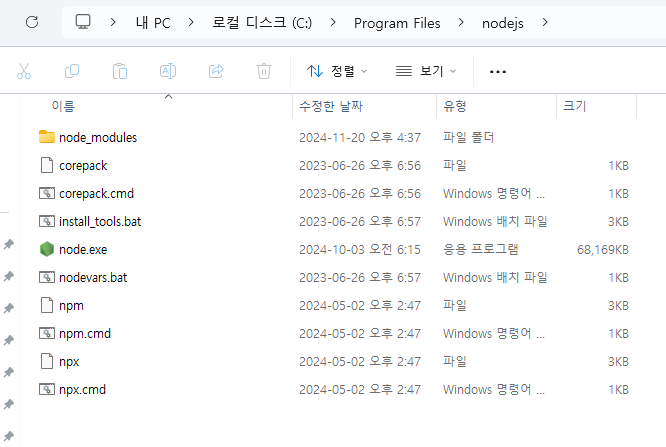The image size is (666, 447).
Task: Click date 2024-11-20 오후 4:37
Action: pos(360,137)
